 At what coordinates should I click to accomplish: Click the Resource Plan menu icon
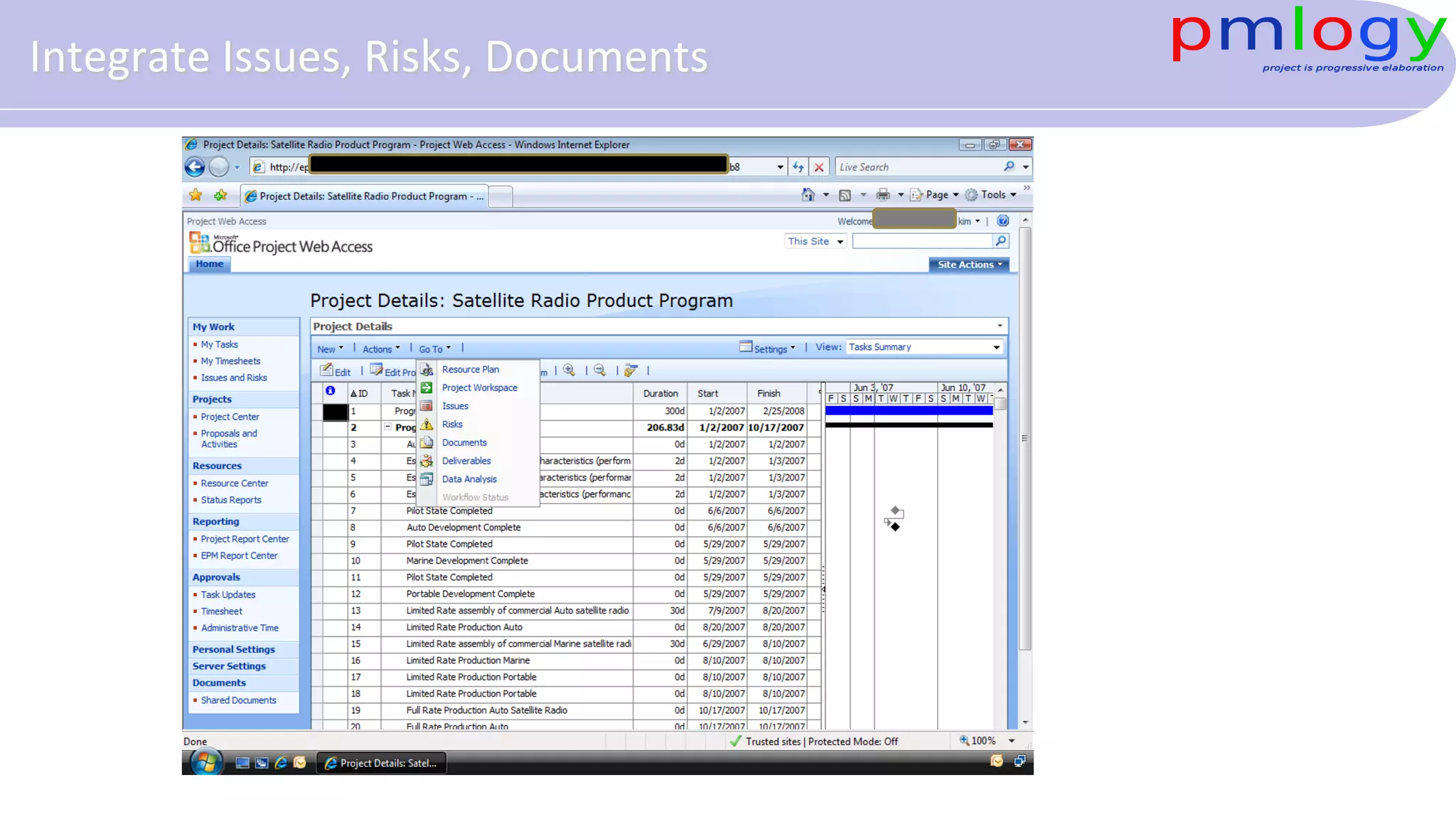coord(427,370)
